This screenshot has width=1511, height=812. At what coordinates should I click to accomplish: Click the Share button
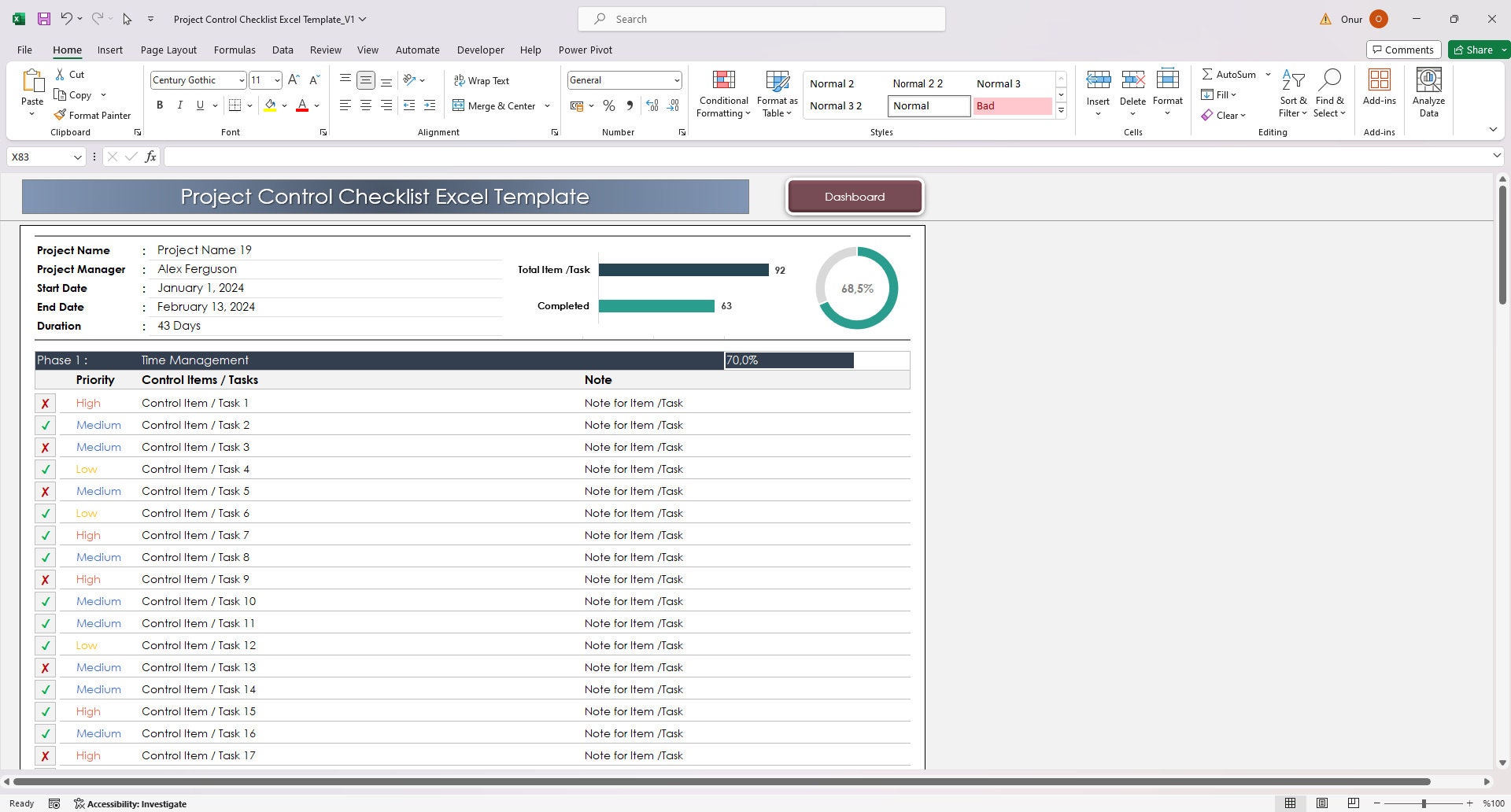[1473, 50]
